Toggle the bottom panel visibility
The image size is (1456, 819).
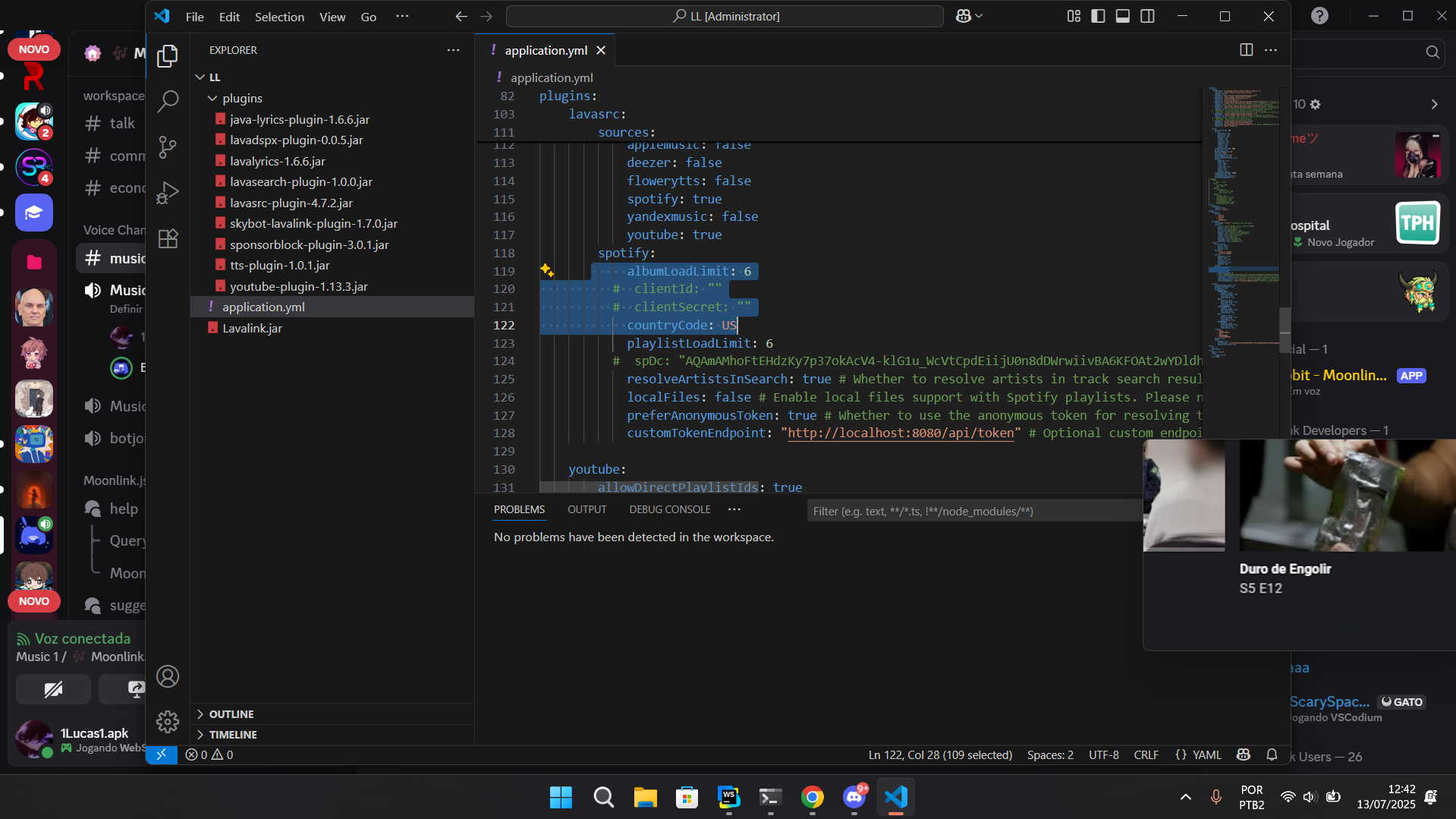tap(1123, 16)
